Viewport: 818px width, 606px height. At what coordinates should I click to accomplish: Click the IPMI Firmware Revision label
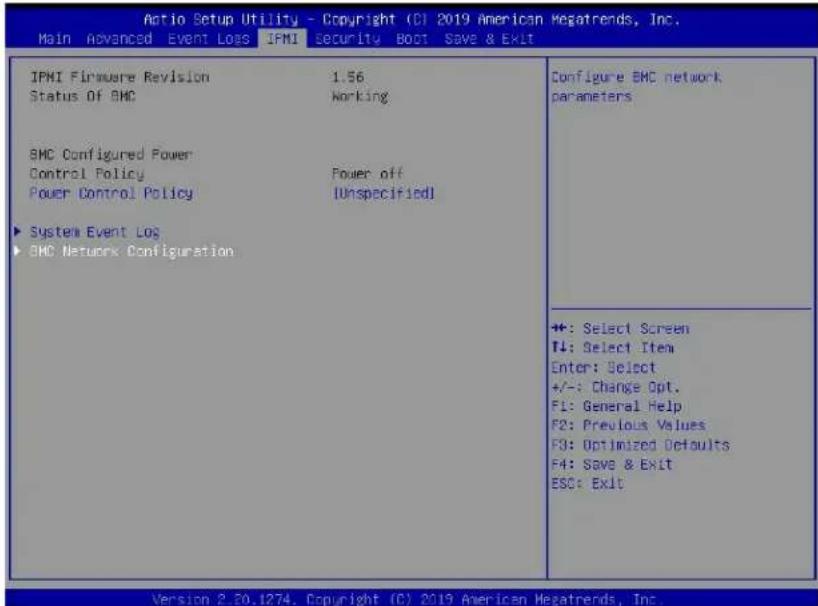pyautogui.click(x=119, y=77)
